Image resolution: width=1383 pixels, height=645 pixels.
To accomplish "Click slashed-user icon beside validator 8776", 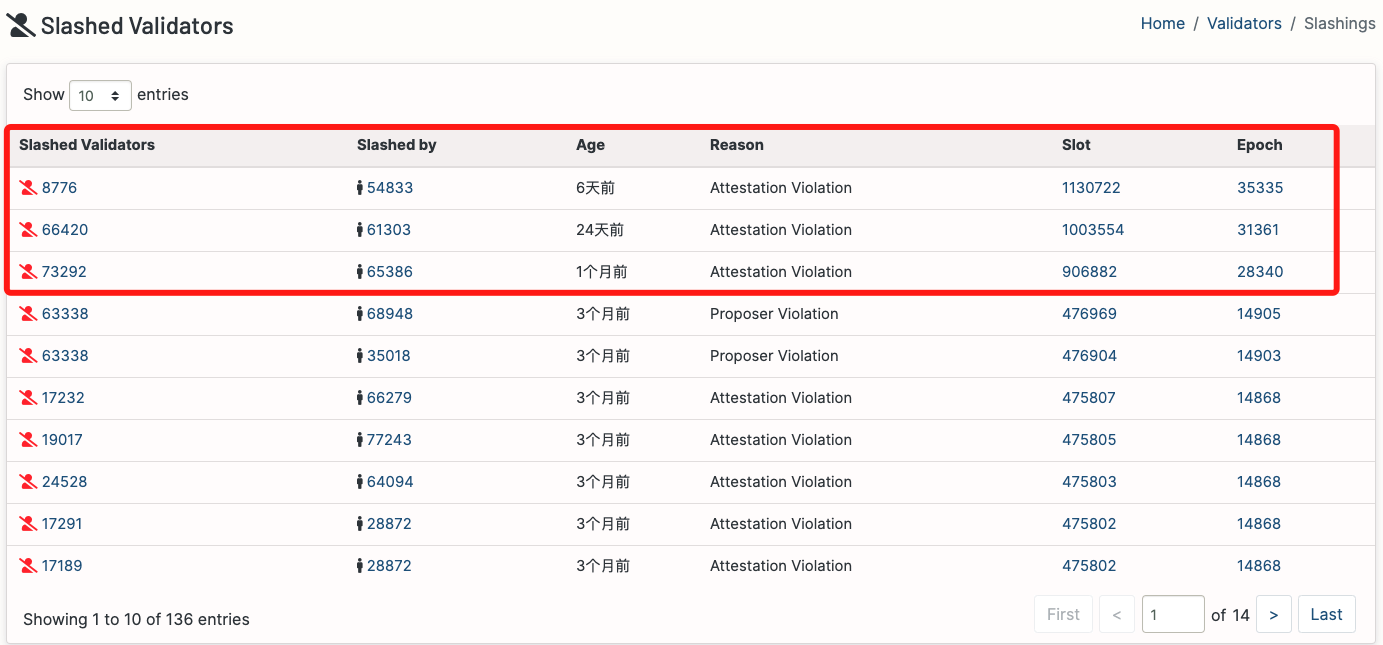I will pos(28,188).
